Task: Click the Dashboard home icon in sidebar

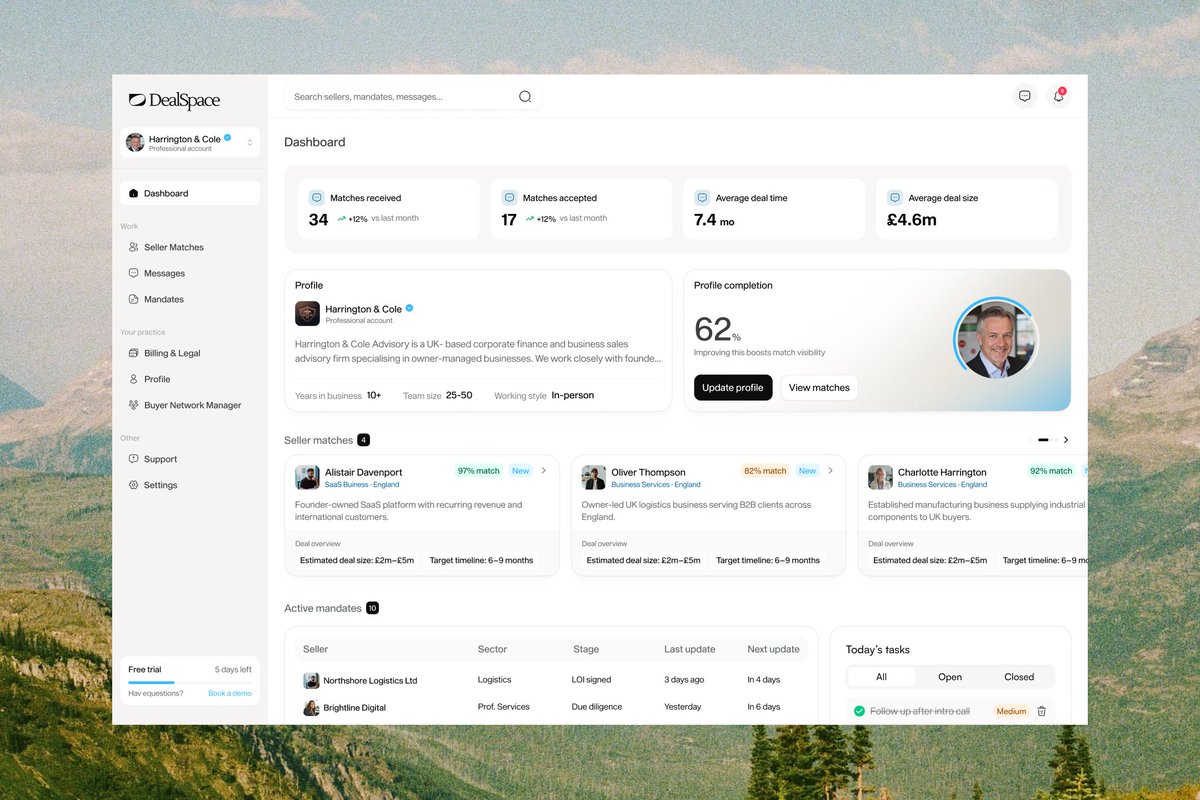Action: click(134, 193)
